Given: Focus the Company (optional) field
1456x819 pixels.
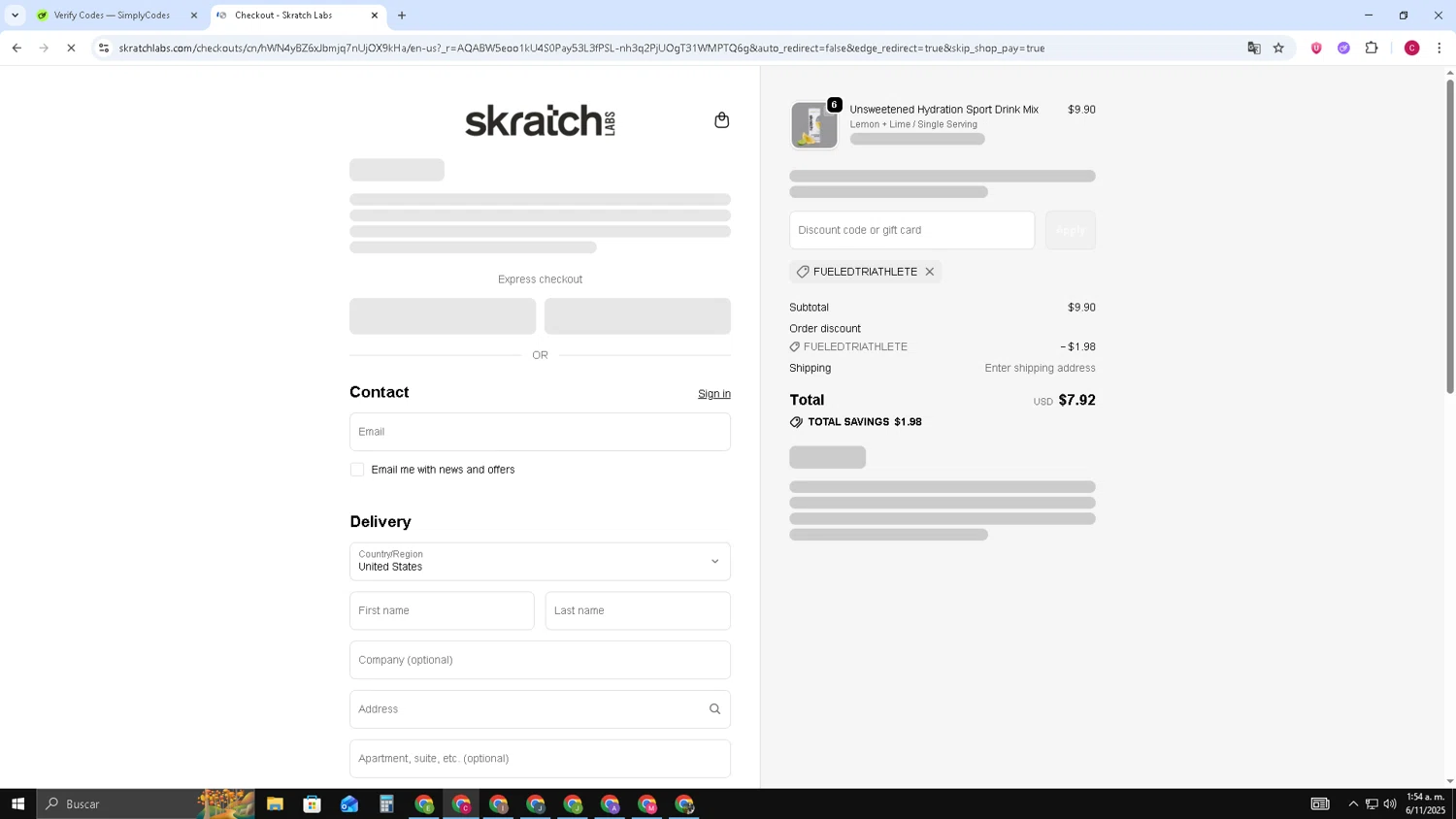Looking at the screenshot, I should pyautogui.click(x=540, y=660).
